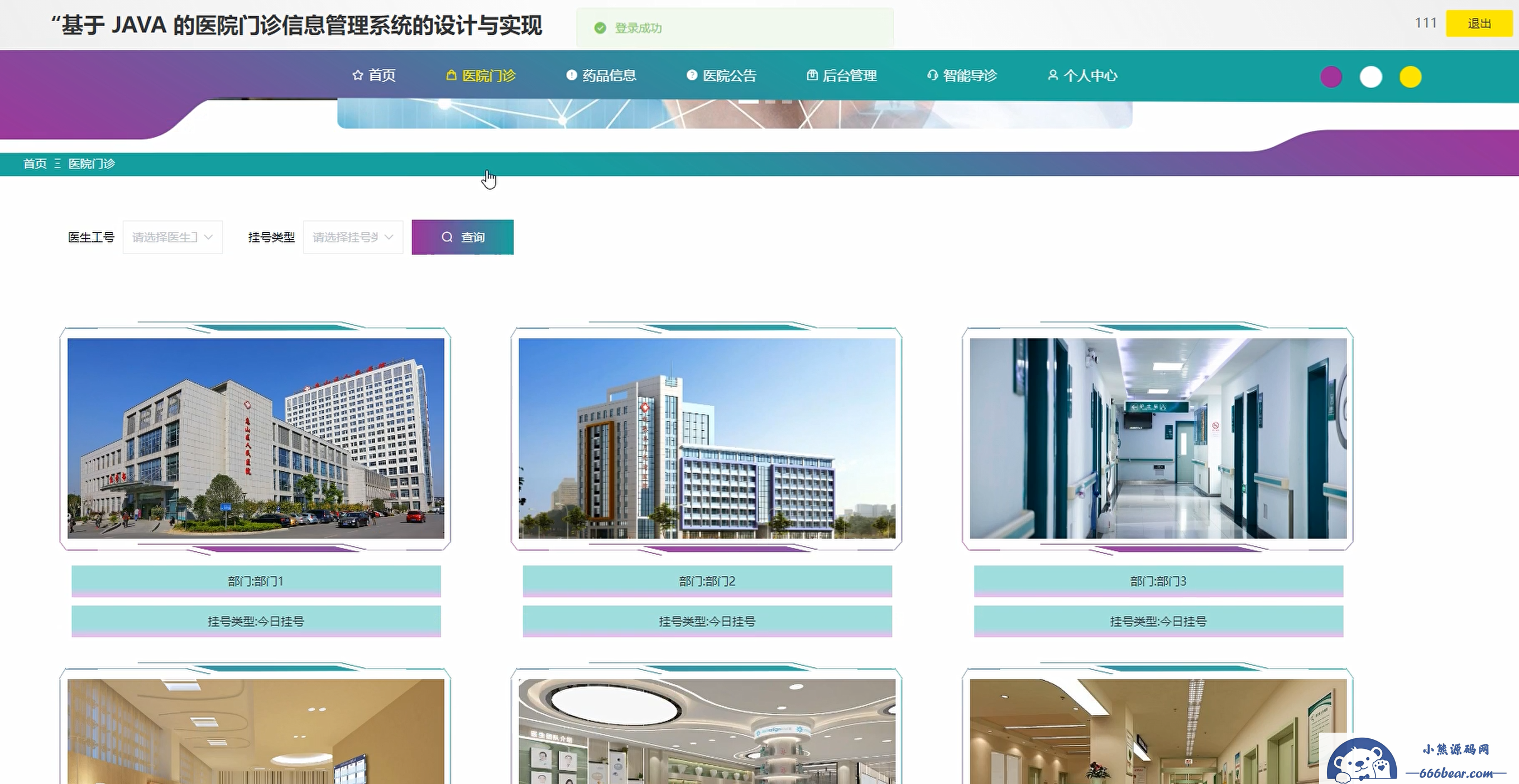
Task: Click 挂号类型:今日挂号 under 部门3
Action: [1158, 621]
